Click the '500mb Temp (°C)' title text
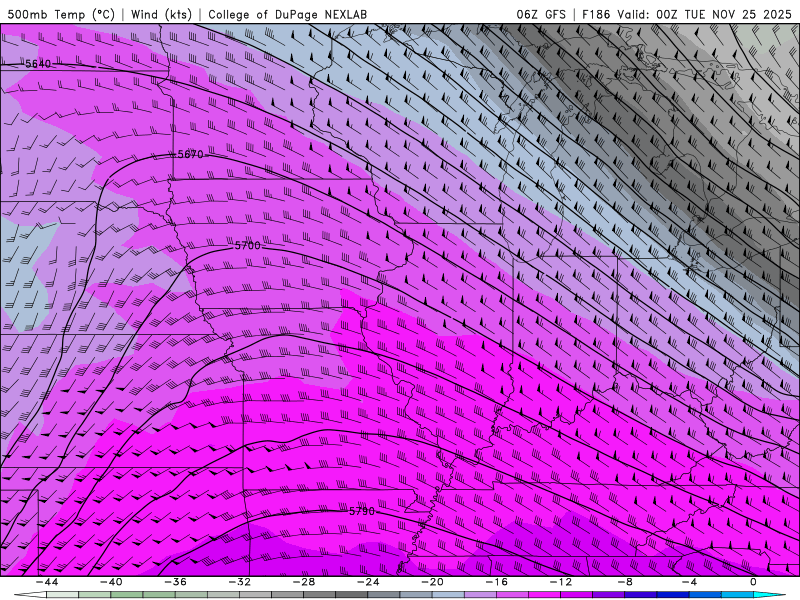 [61, 14]
